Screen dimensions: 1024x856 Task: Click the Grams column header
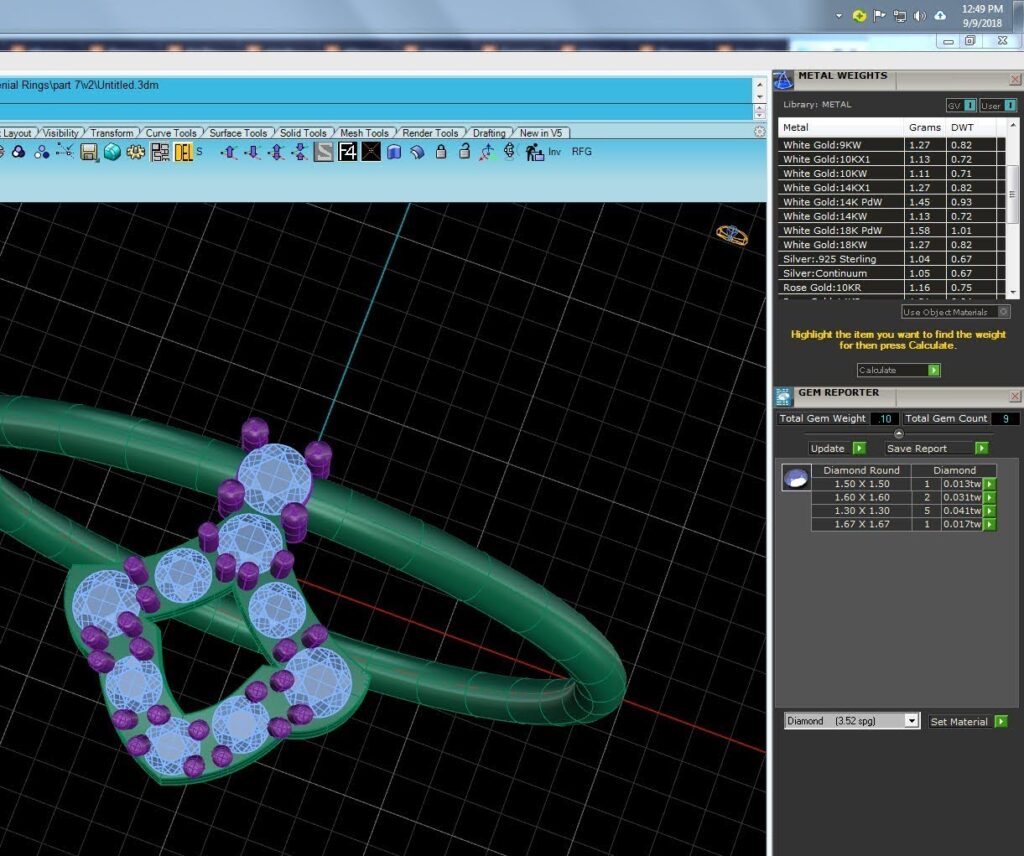[925, 127]
